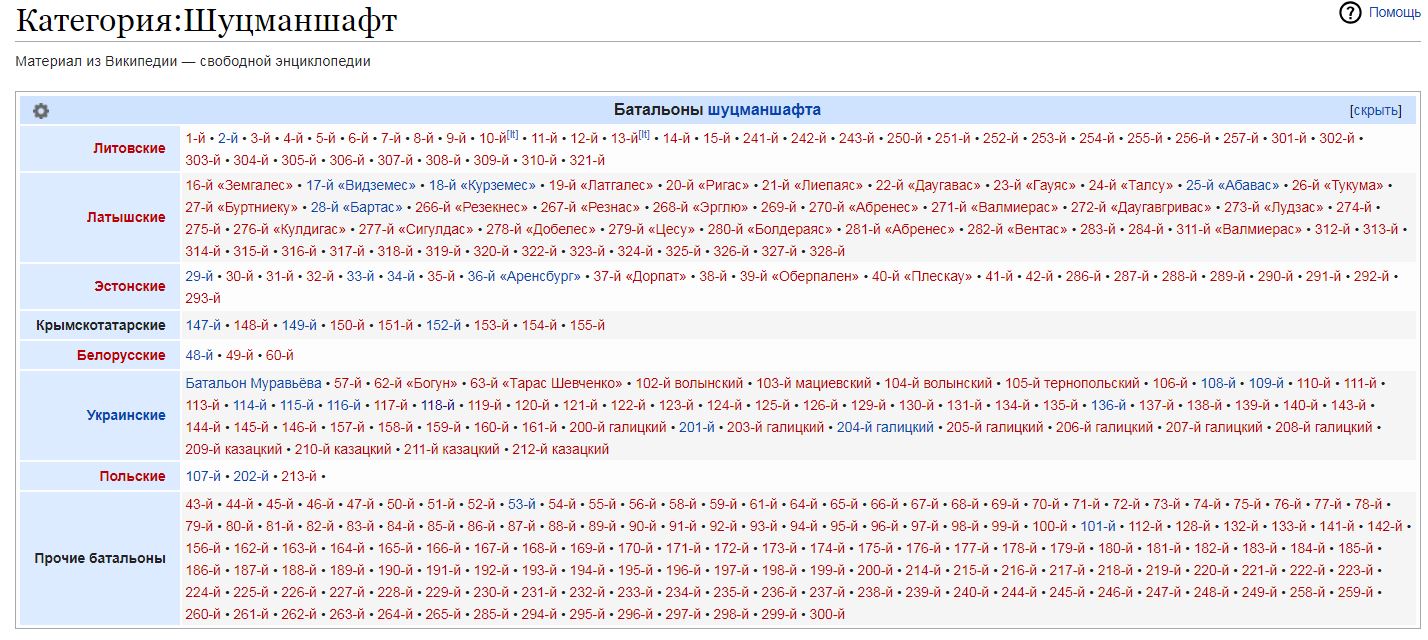Screen dimensions: 1428x640
Task: Open the Украинские group link
Action: 126,415
